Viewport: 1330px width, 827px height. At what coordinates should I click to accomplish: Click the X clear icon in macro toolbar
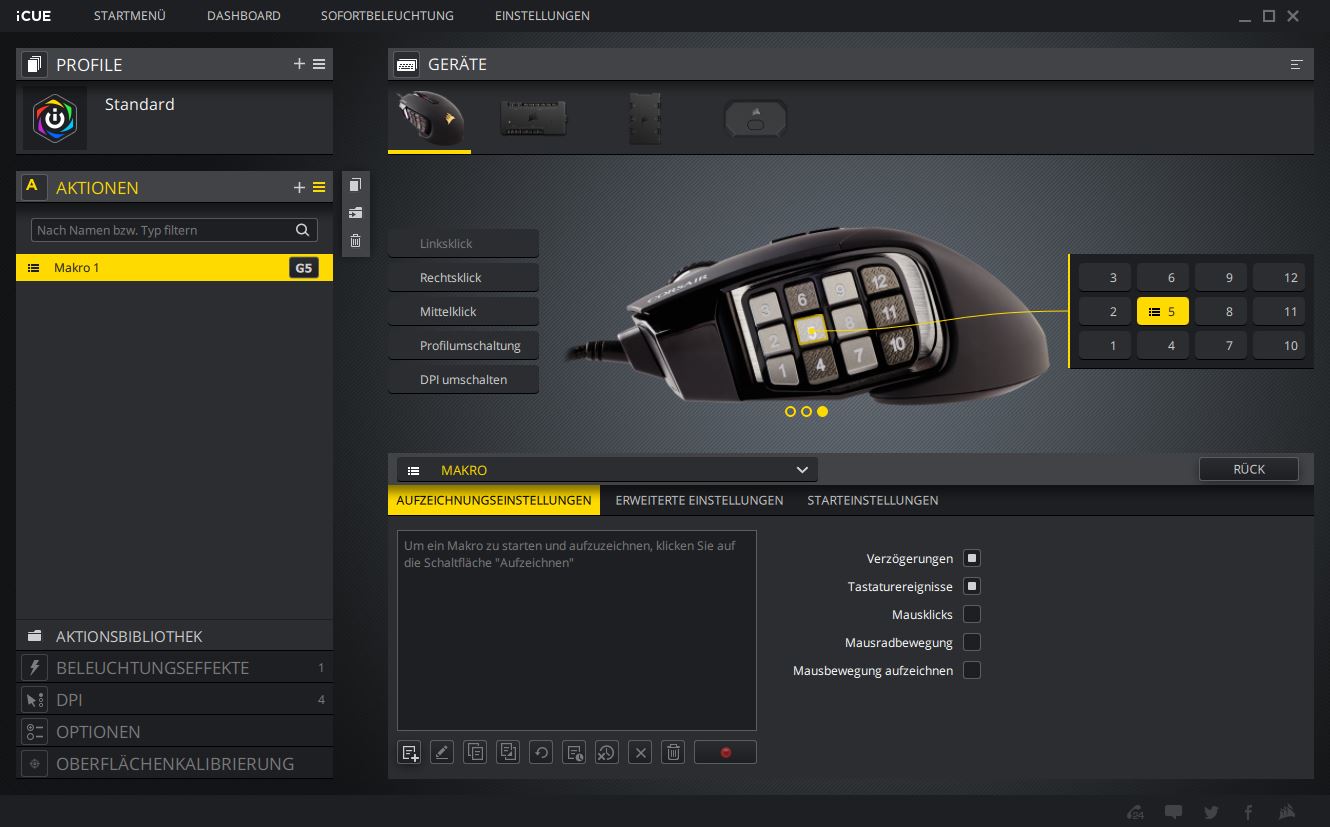640,753
